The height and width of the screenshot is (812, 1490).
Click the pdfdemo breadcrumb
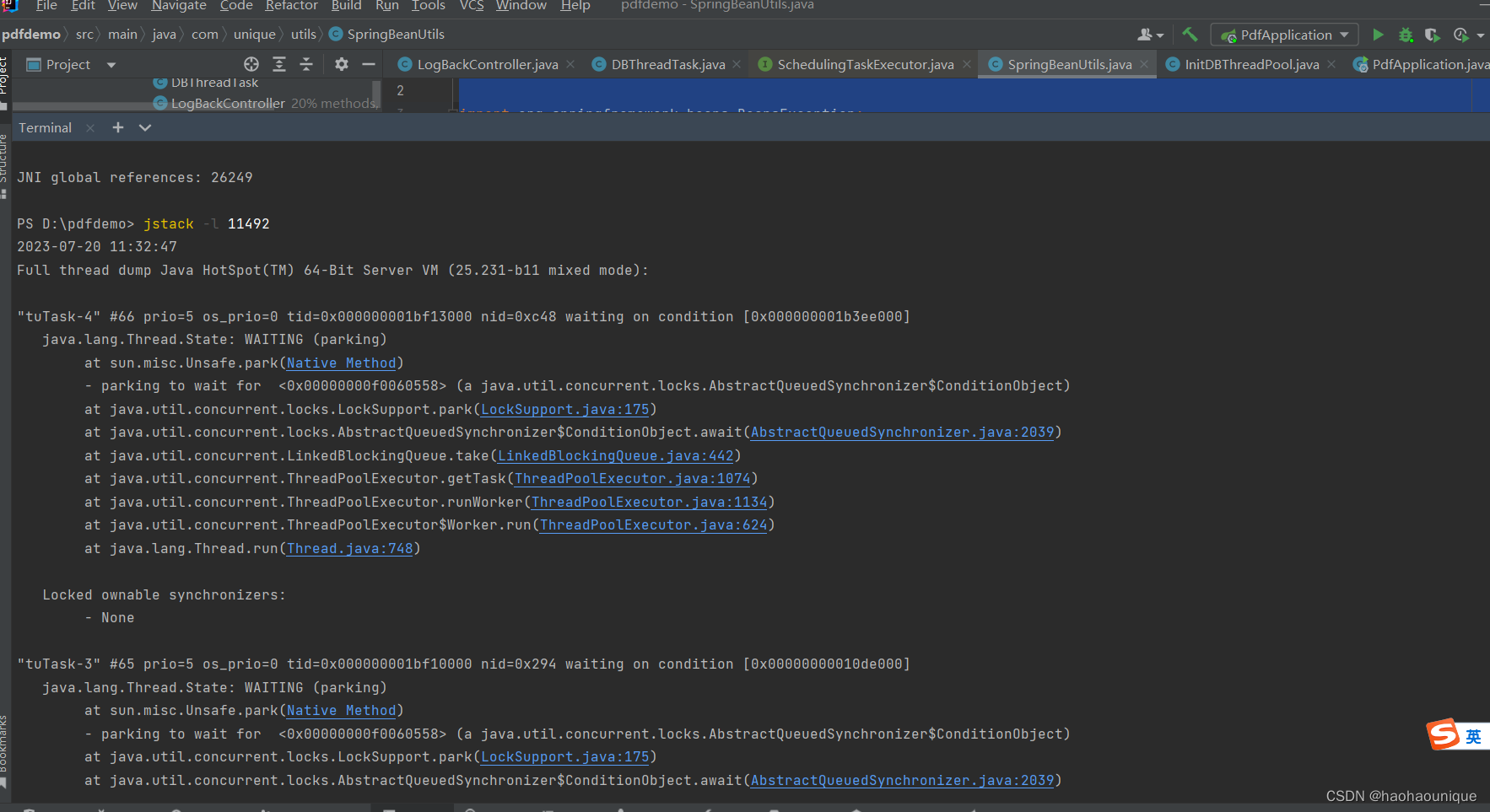31,34
